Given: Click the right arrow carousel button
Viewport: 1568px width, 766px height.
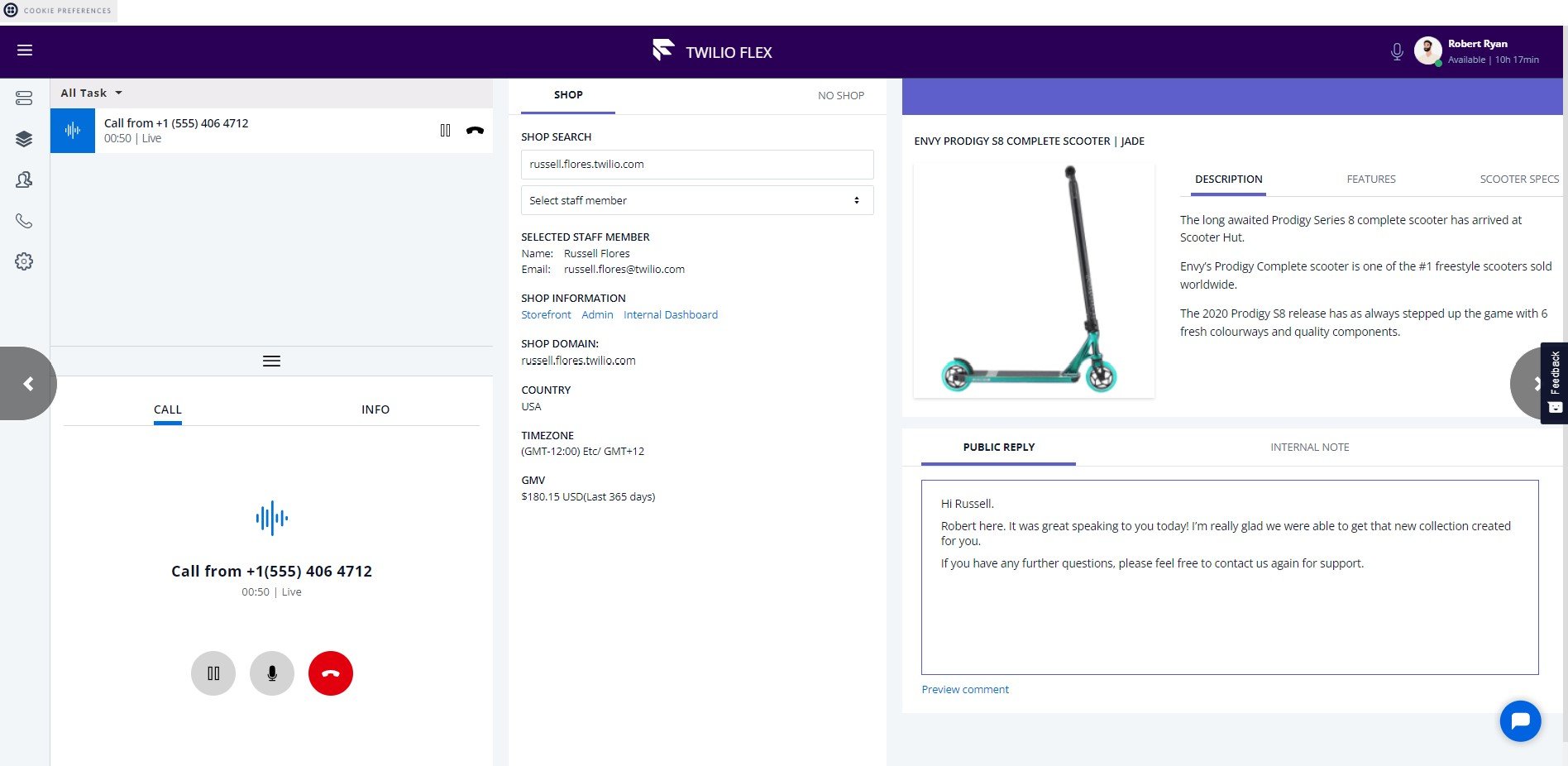Looking at the screenshot, I should pyautogui.click(x=1527, y=384).
